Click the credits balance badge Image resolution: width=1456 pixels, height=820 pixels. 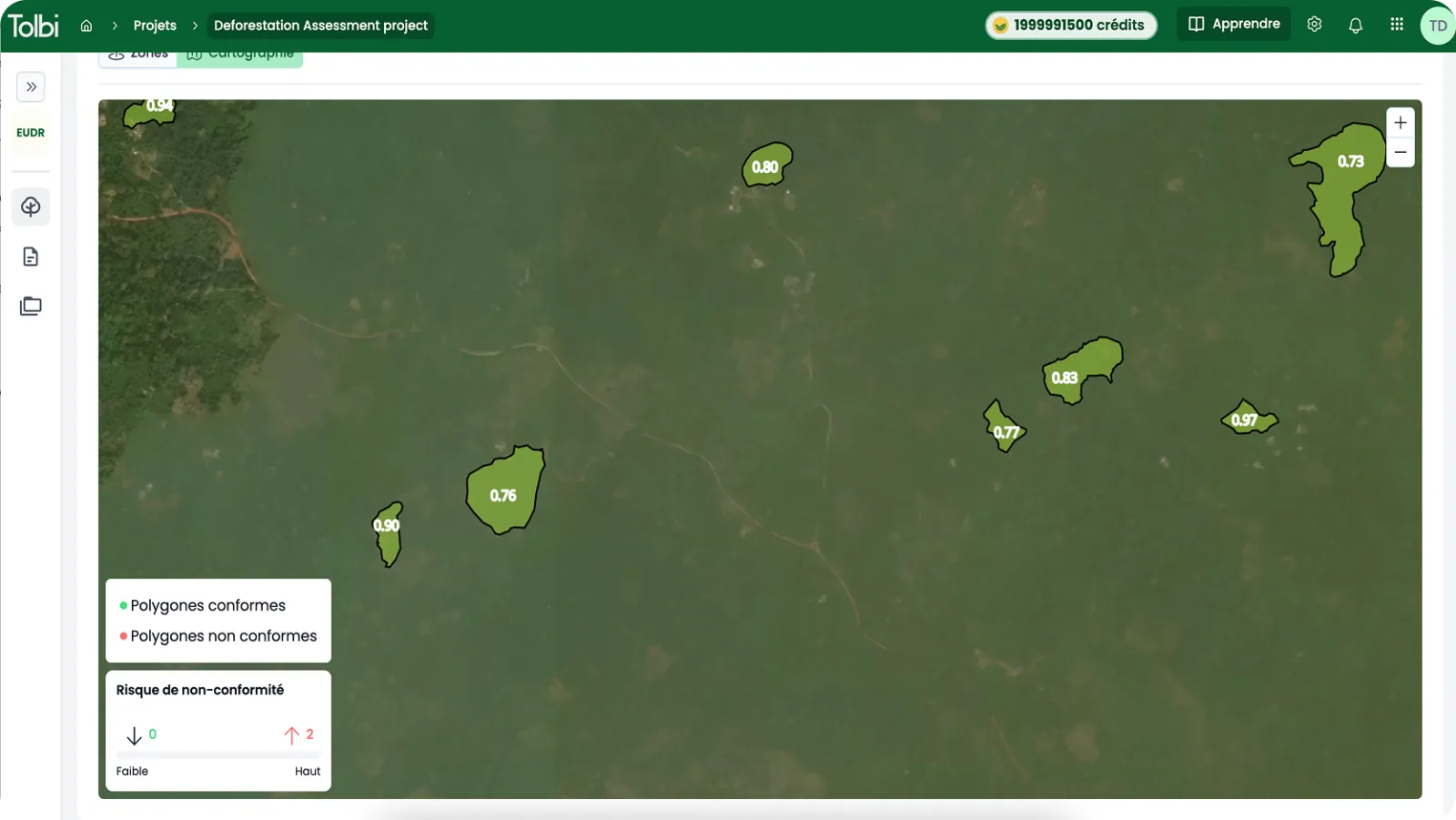click(x=1071, y=25)
